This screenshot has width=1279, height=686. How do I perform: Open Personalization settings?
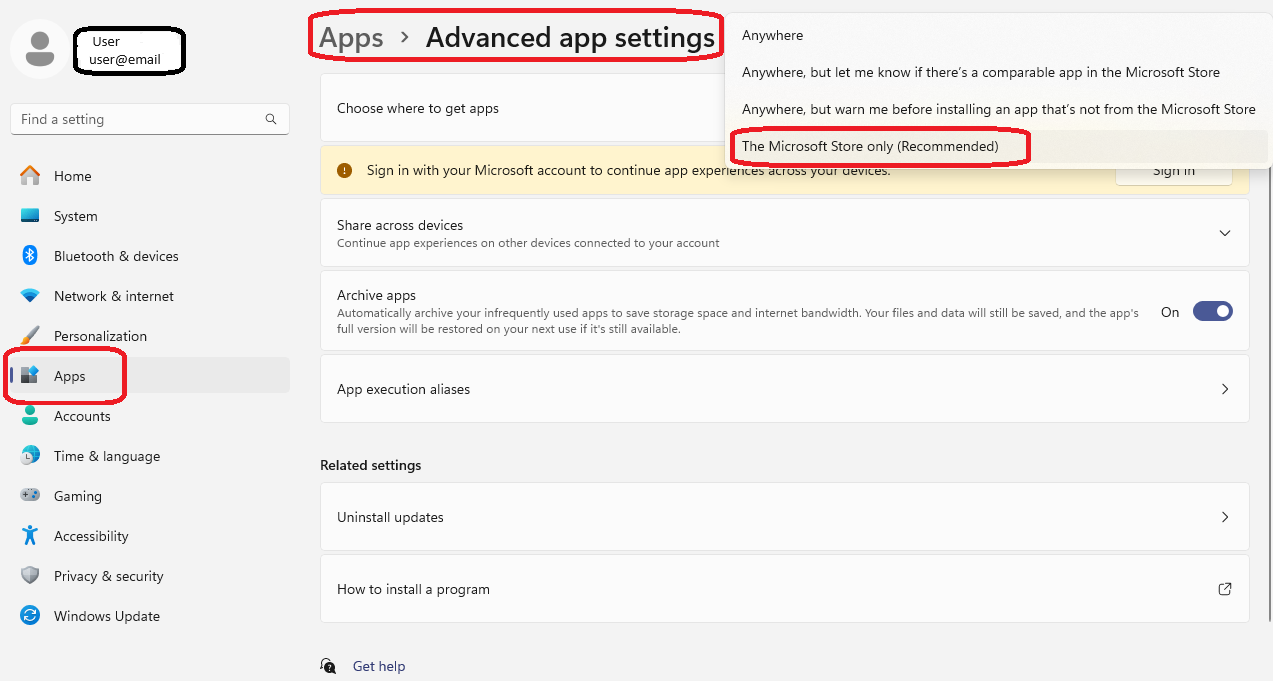click(x=150, y=336)
